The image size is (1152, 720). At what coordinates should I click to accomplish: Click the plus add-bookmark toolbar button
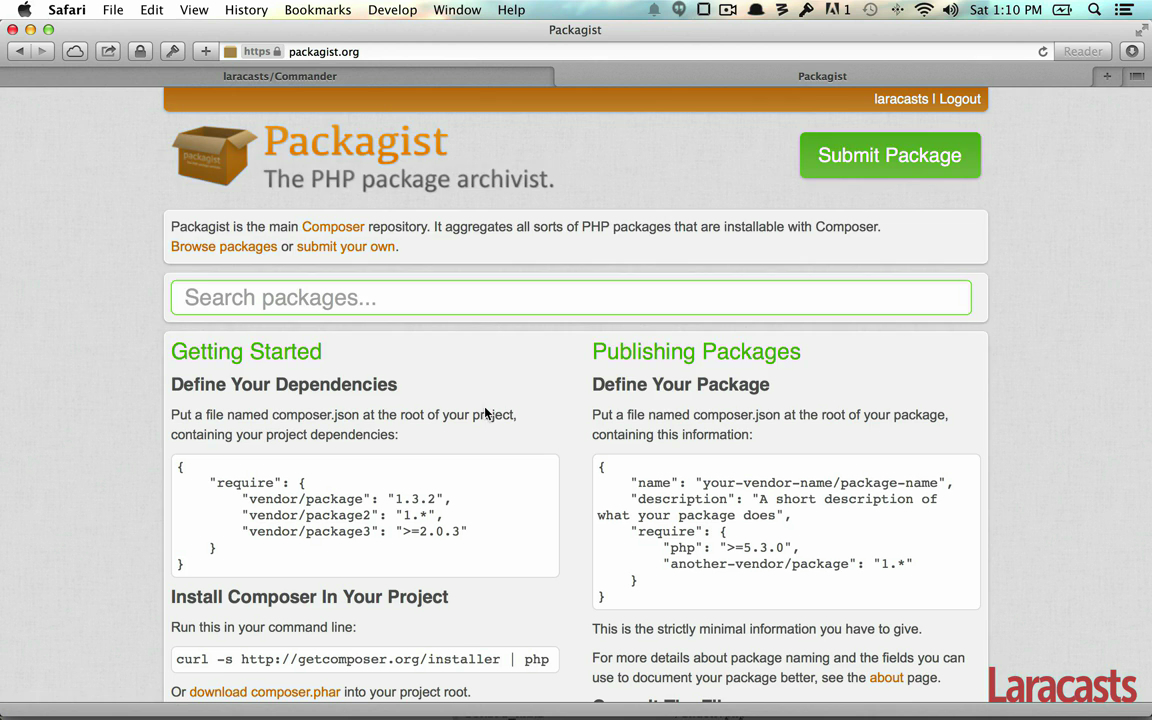206,51
